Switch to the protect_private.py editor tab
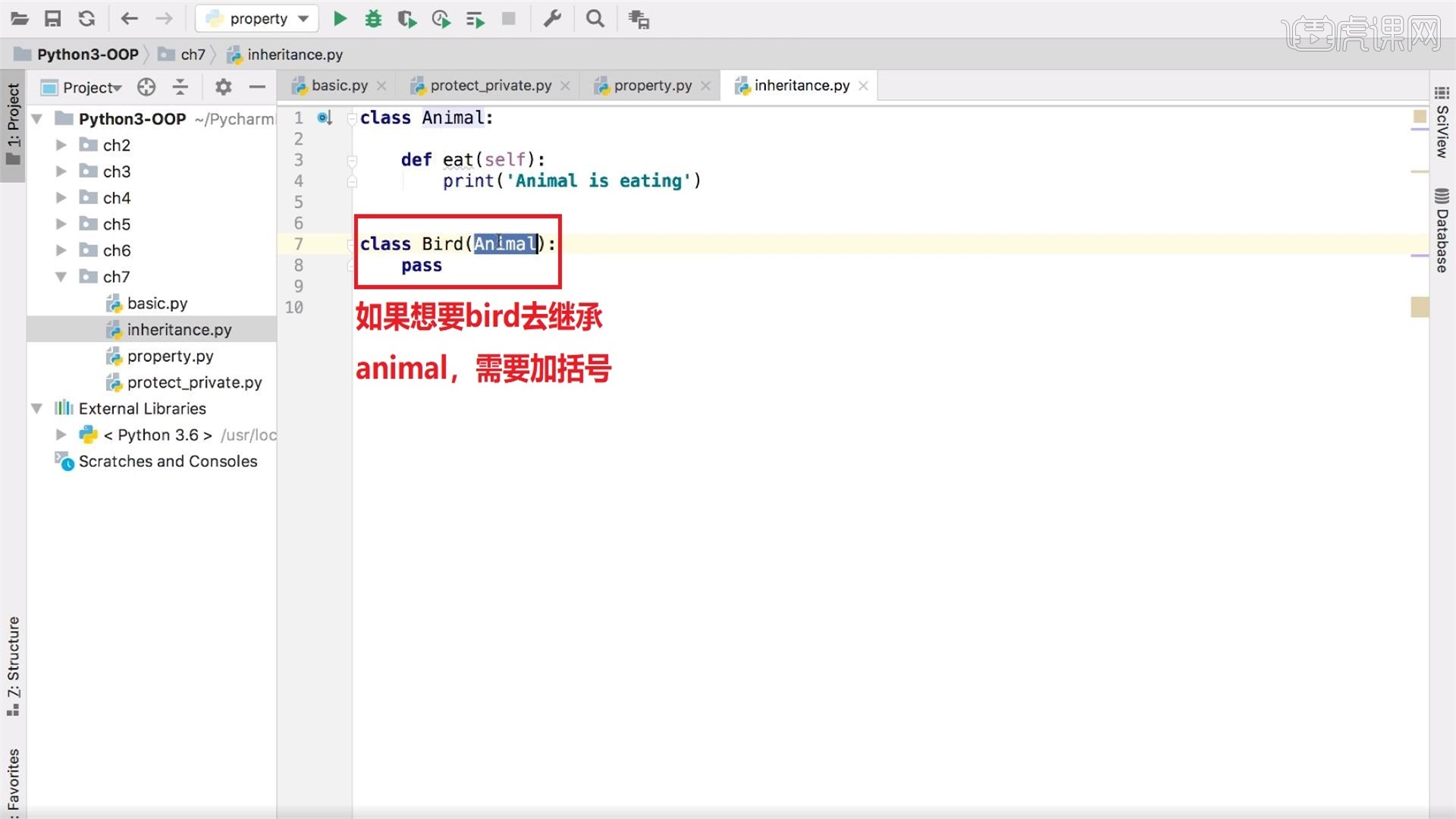The image size is (1456, 819). coord(491,85)
